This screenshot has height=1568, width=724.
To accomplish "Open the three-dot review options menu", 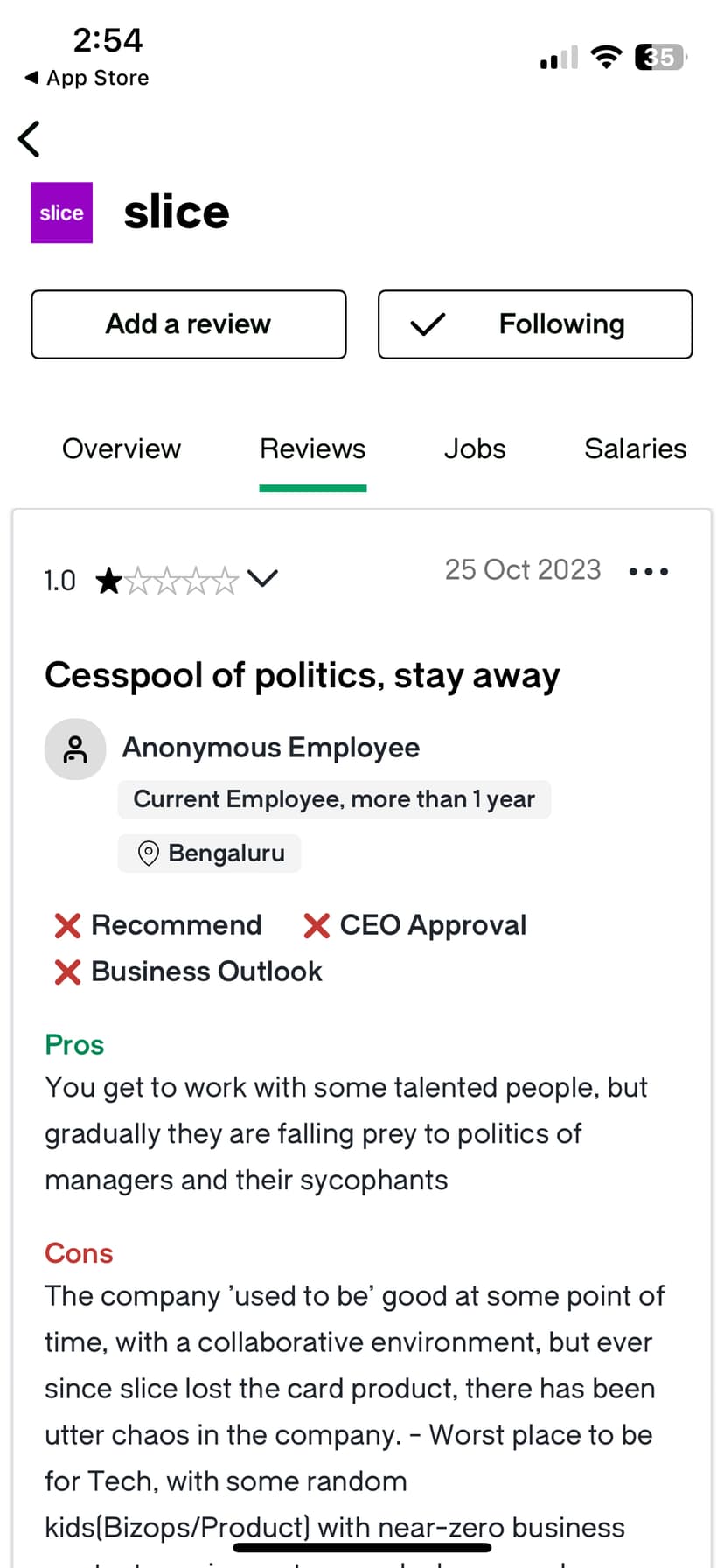I will [x=649, y=572].
